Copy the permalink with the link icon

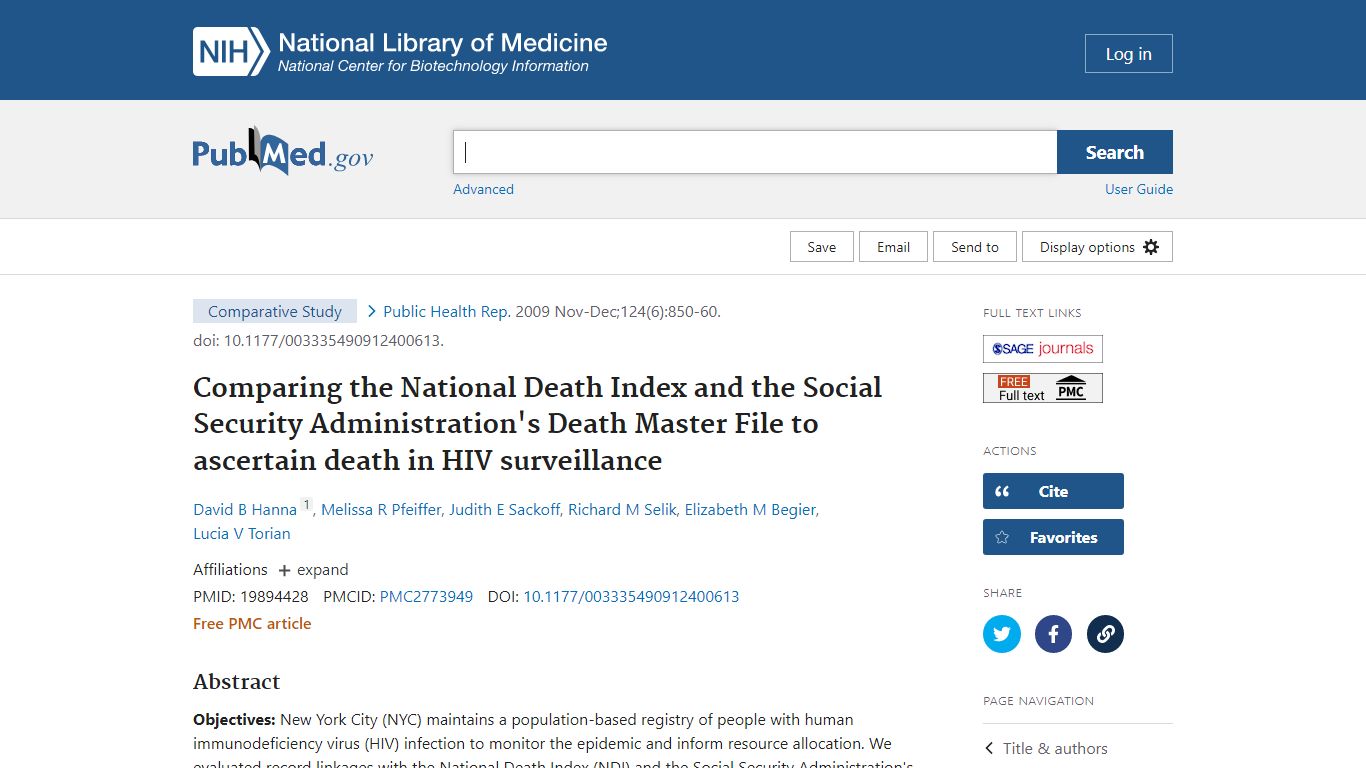(1105, 634)
